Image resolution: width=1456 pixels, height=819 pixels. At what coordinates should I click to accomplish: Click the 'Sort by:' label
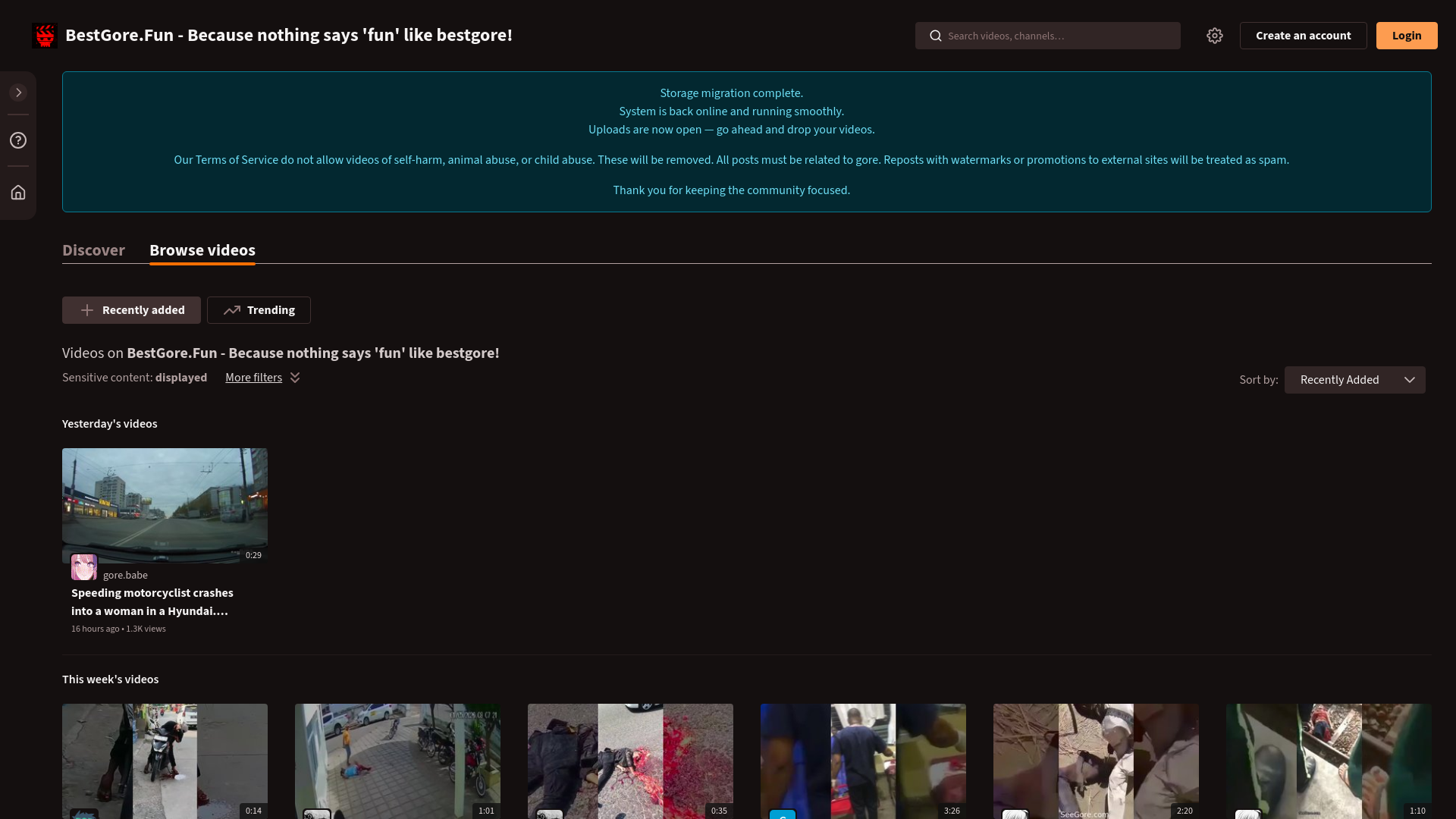[1259, 380]
